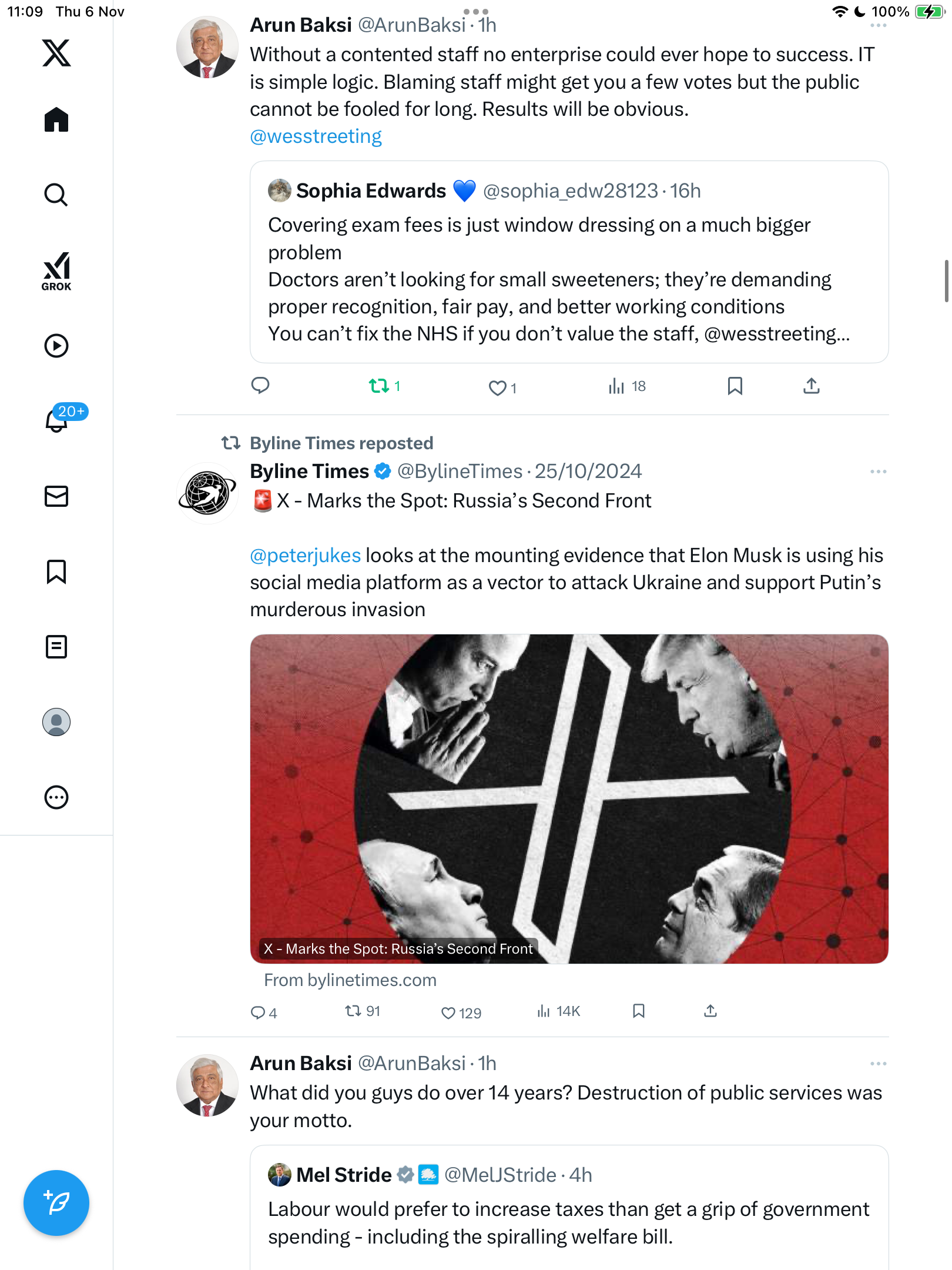
Task: Undo repost on Arun Baksi's NHS post
Action: 379,386
